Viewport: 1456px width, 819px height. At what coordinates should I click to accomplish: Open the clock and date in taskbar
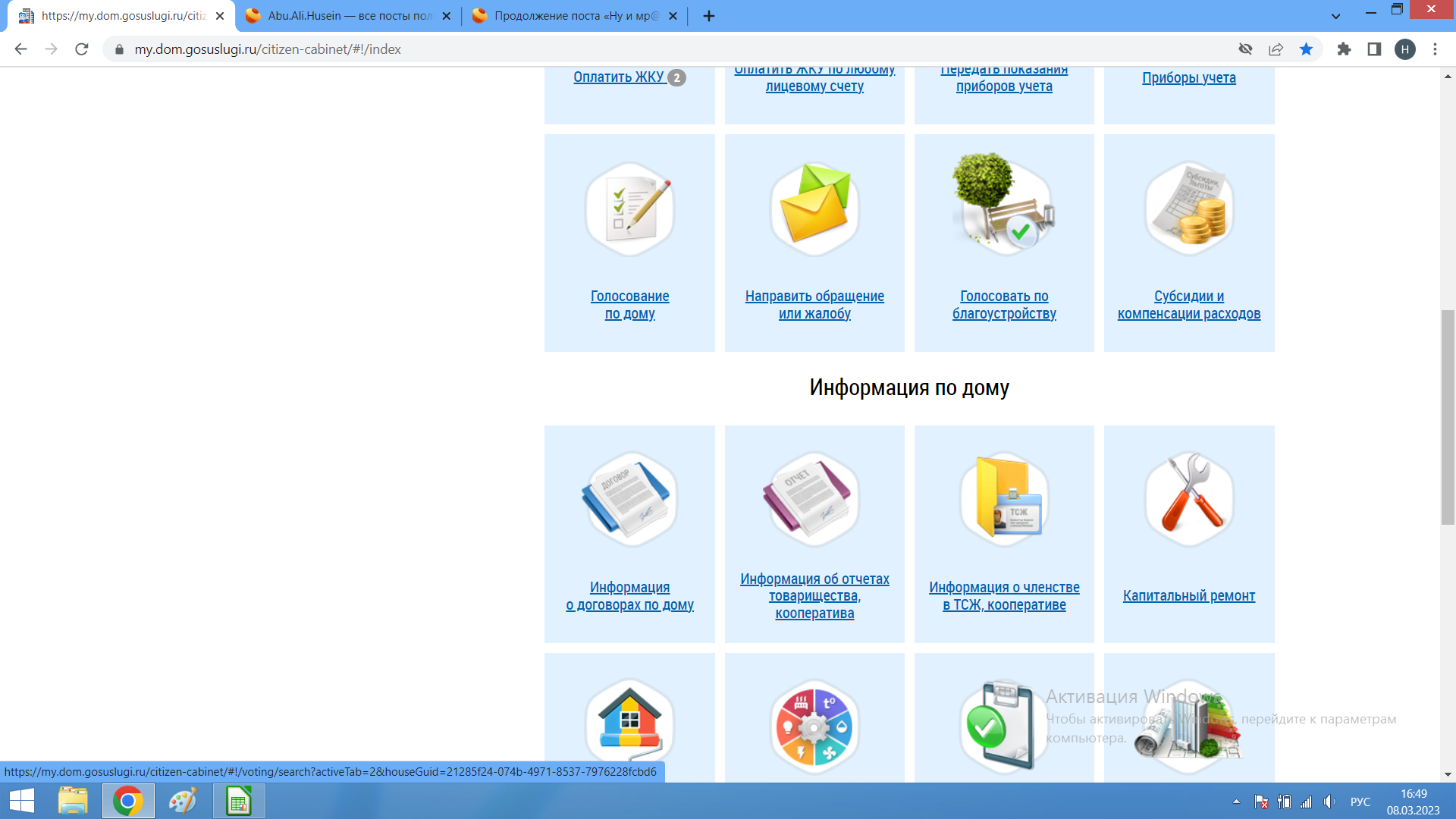coord(1414,802)
